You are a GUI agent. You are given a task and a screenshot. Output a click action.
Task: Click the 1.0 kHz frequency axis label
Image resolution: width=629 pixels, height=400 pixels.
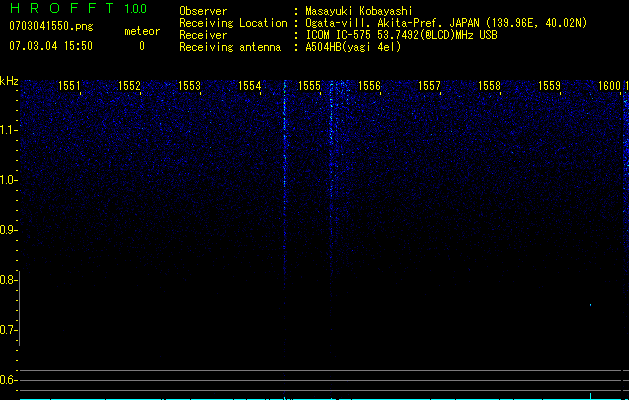tap(8, 180)
